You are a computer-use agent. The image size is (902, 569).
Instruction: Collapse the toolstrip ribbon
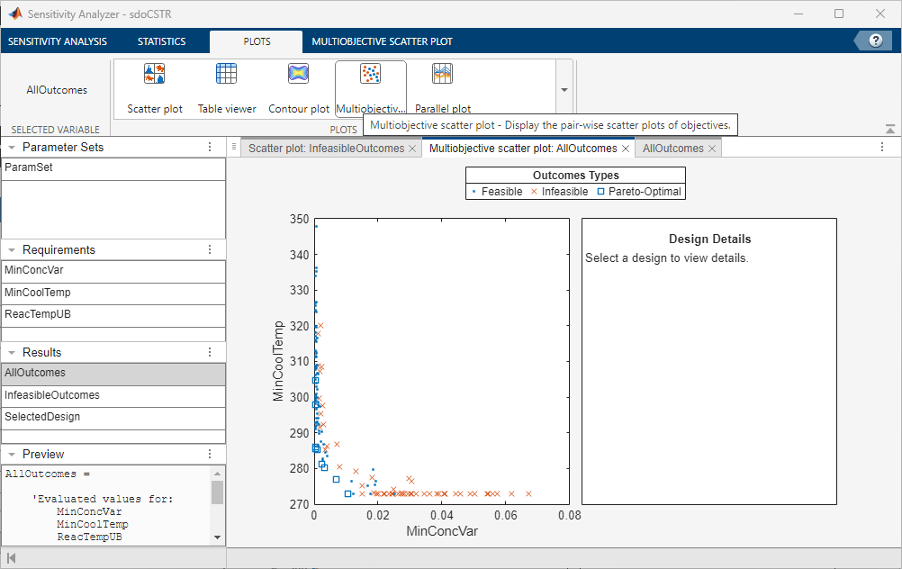coord(889,129)
